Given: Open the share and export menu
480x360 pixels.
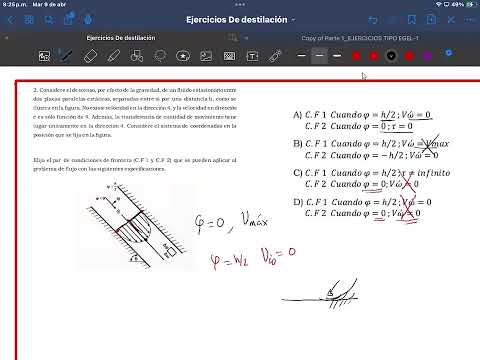Looking at the screenshot, I should [69, 19].
